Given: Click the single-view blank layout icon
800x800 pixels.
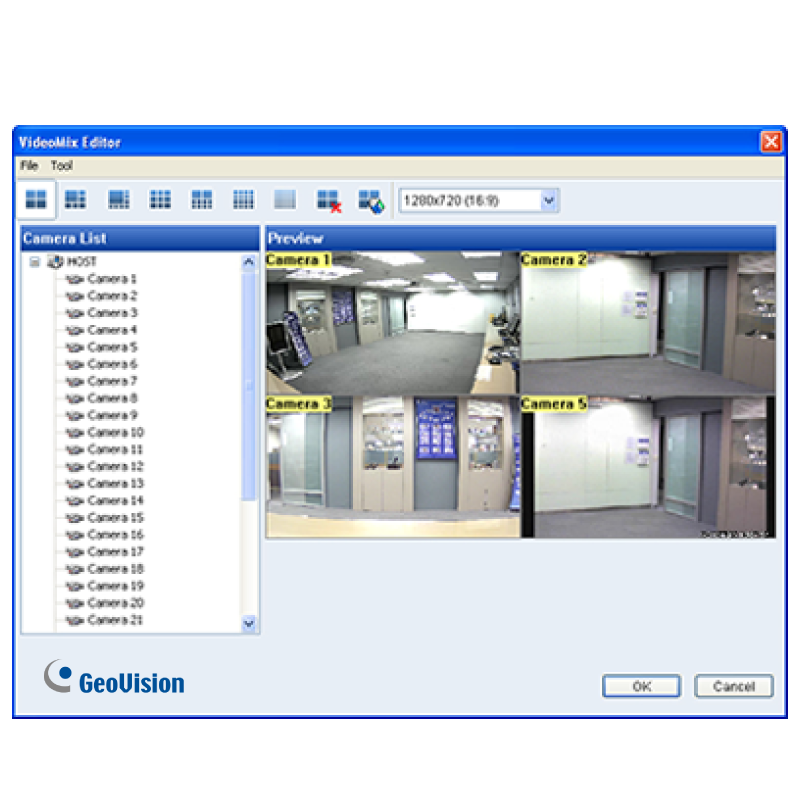Looking at the screenshot, I should point(285,200).
